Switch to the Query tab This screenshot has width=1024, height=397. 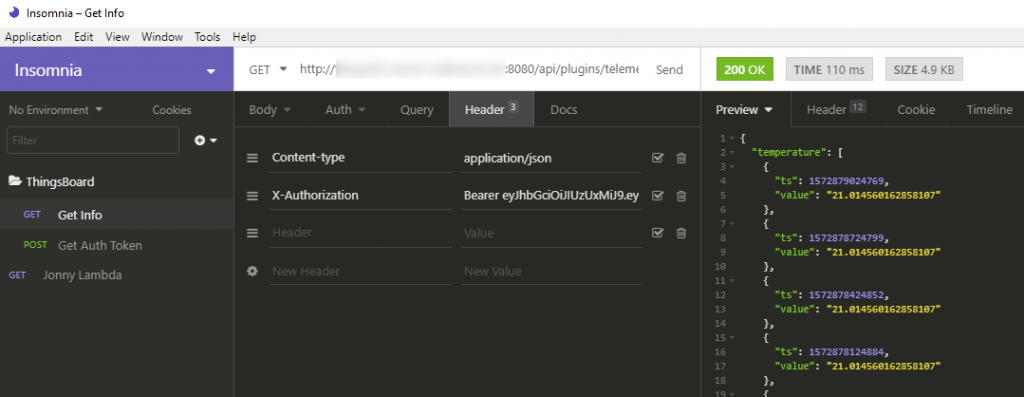pos(417,110)
